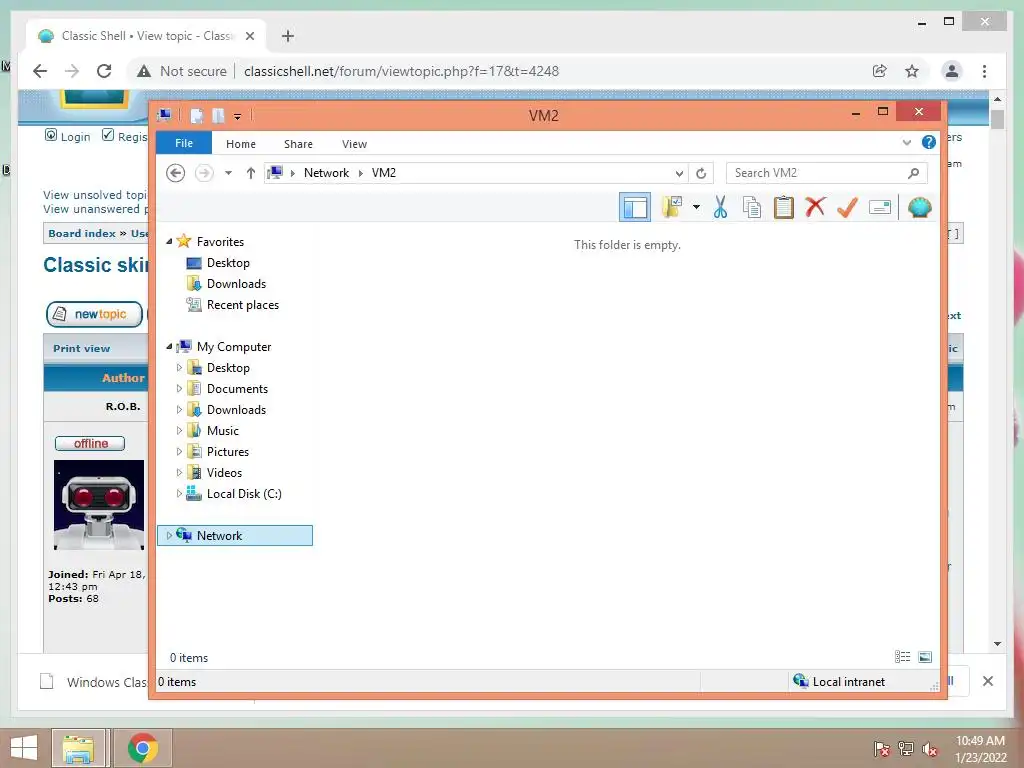Click File Explorer icon on taskbar

pos(78,748)
